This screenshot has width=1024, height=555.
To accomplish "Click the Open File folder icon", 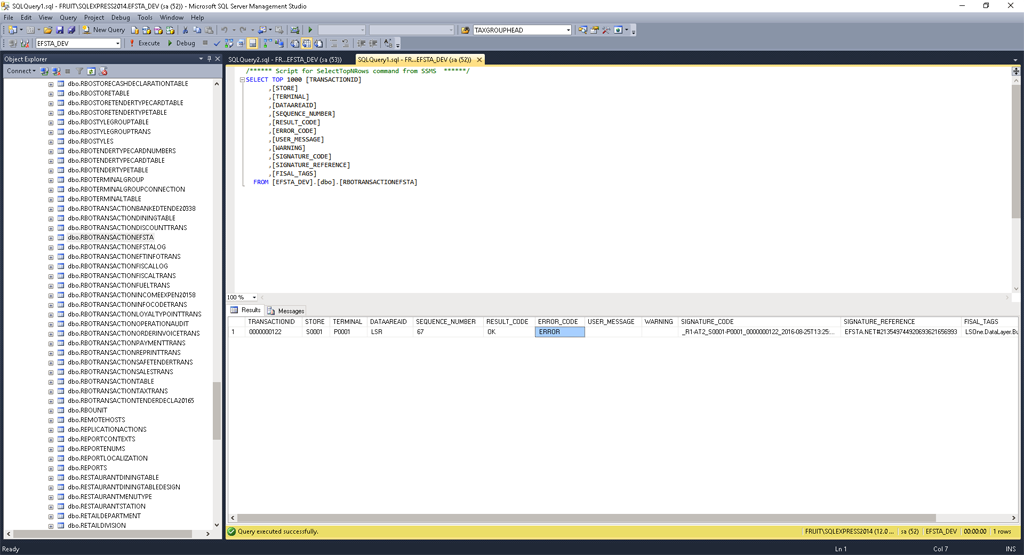I will tap(47, 30).
